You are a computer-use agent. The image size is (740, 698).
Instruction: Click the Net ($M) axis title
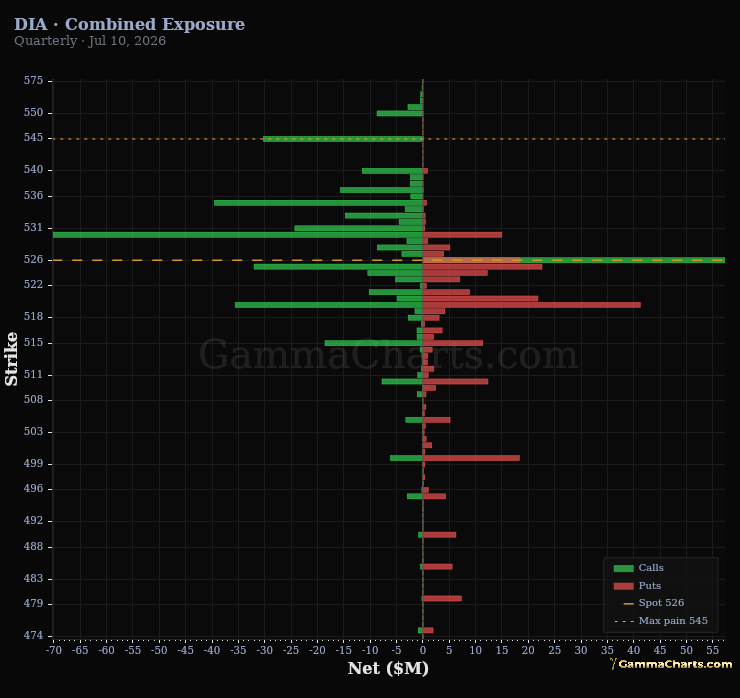click(x=388, y=668)
